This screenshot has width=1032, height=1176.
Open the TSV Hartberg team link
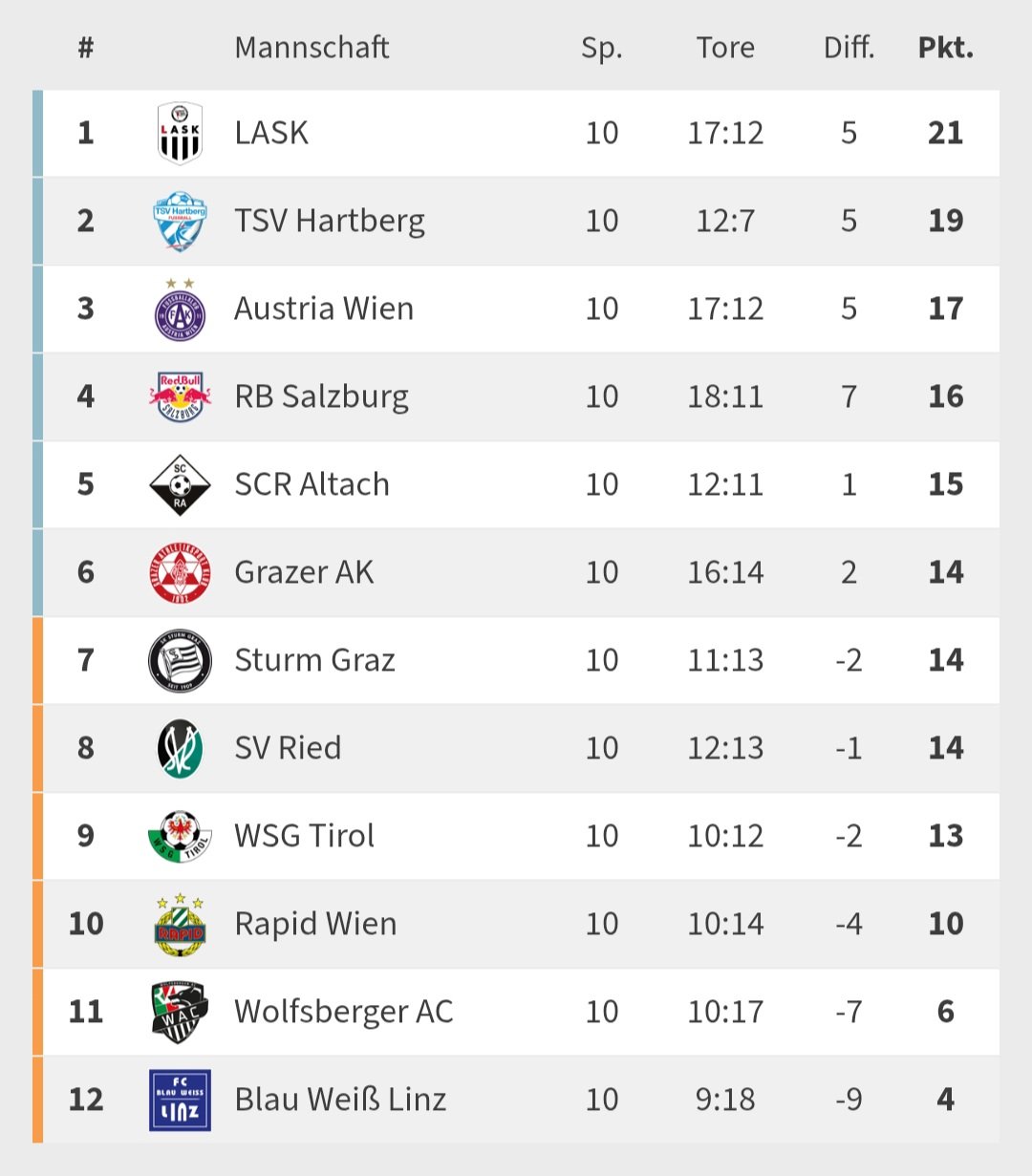click(330, 221)
